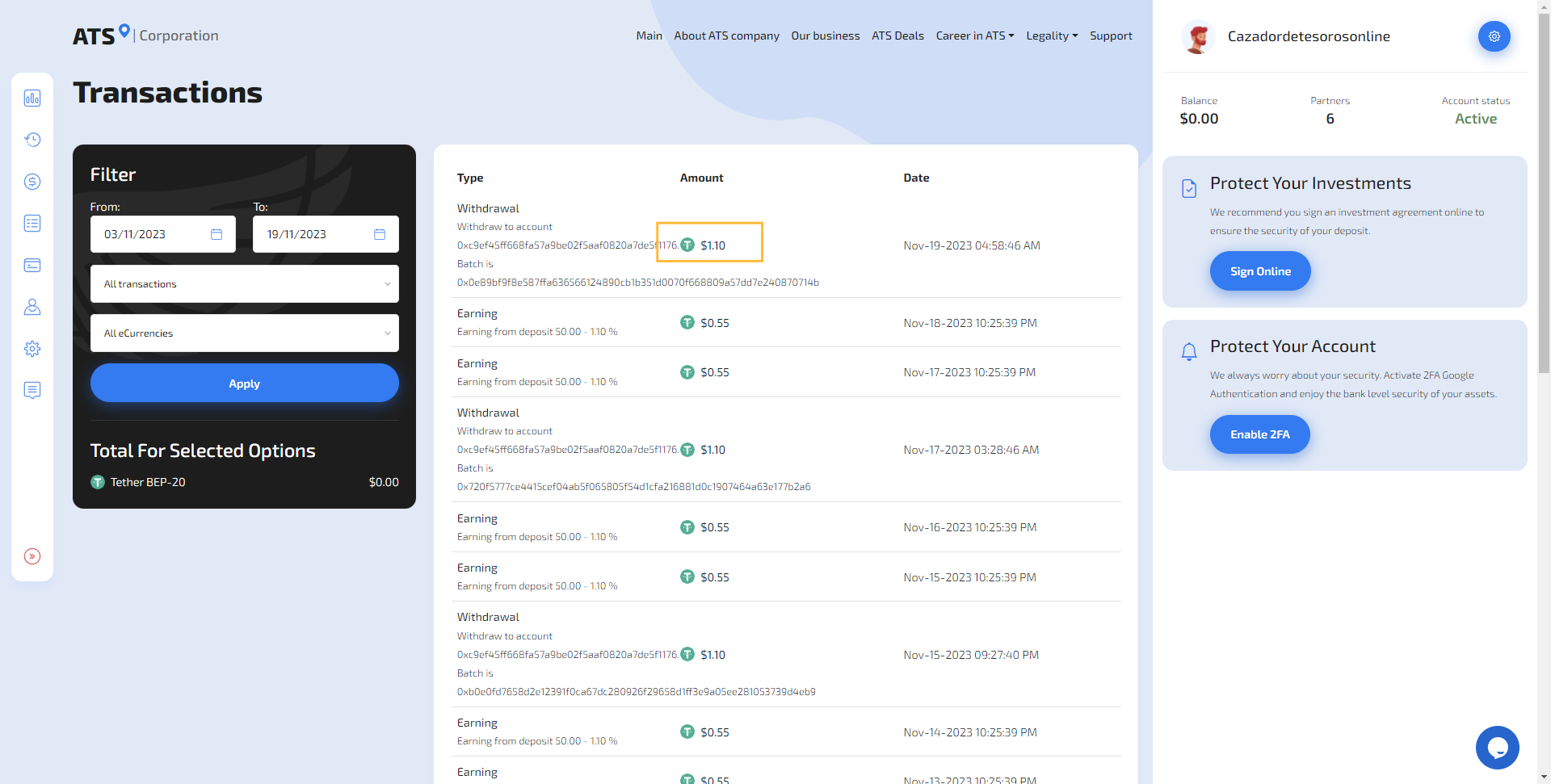Expand the All transactions dropdown

pos(244,284)
